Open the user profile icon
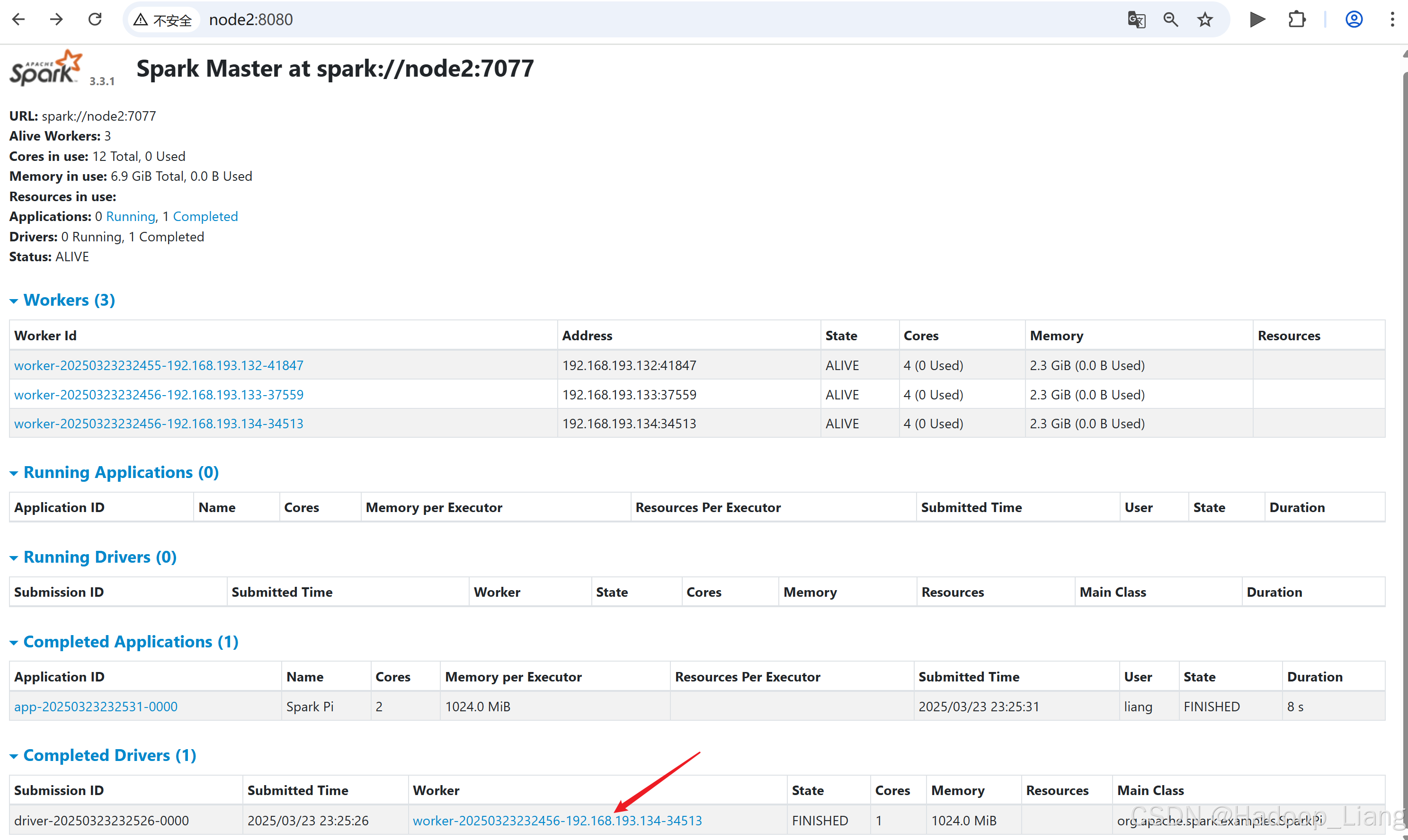The image size is (1408, 840). pos(1354,20)
